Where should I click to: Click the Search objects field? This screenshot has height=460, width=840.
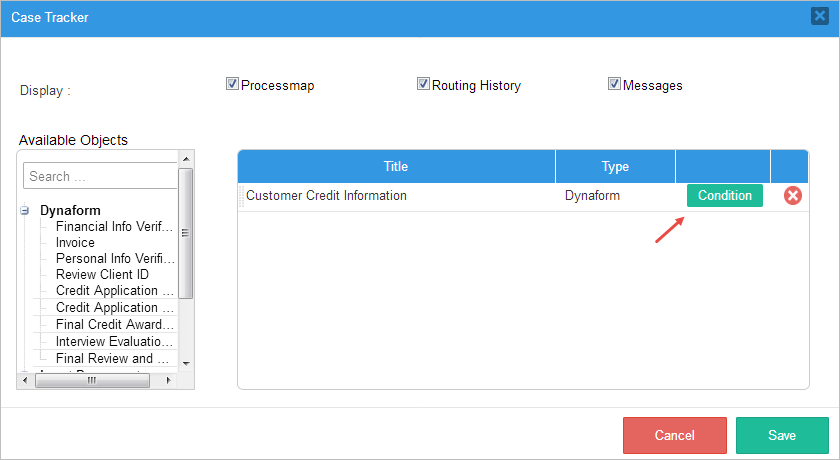100,176
